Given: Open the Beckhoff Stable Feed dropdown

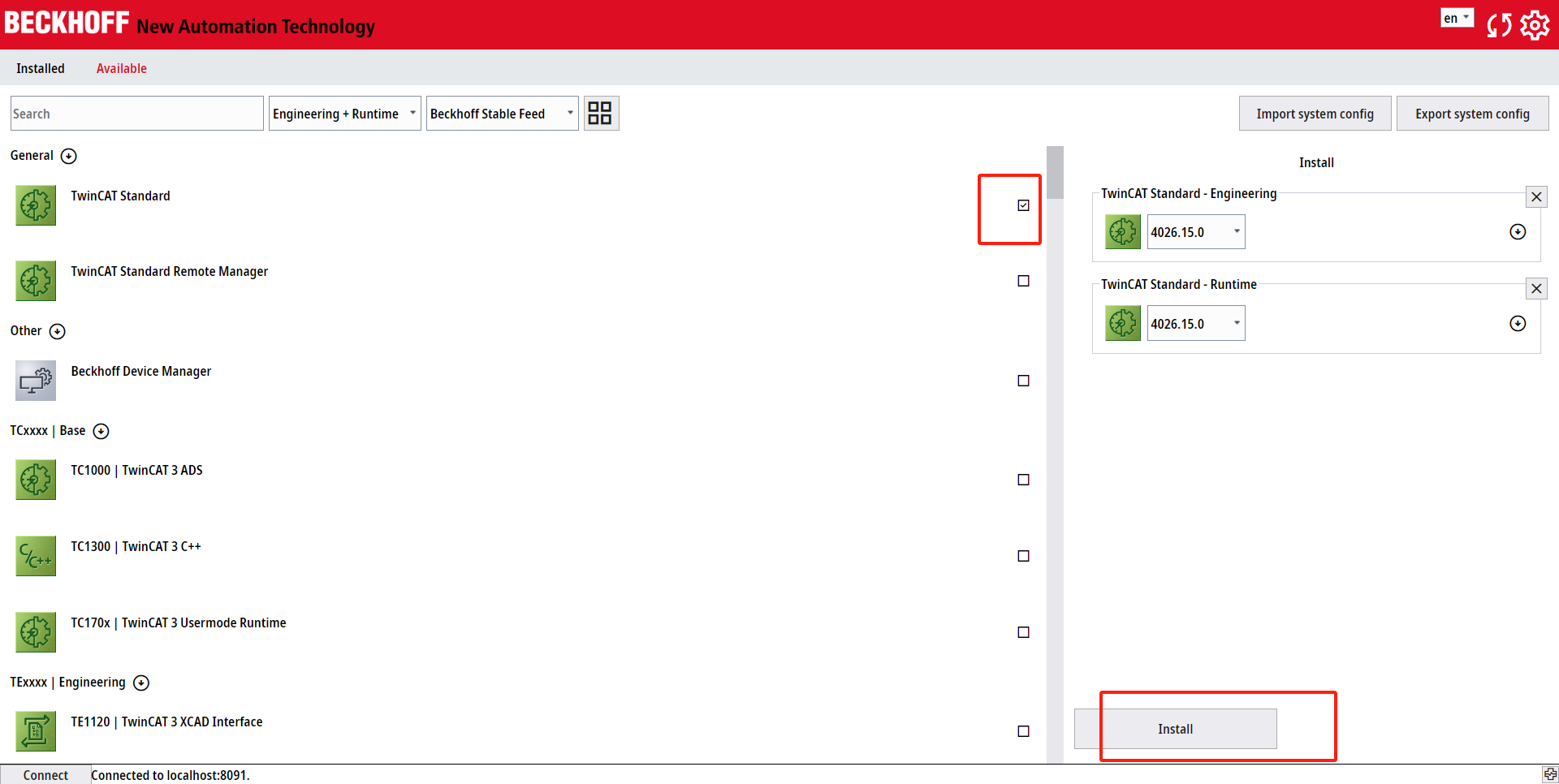Looking at the screenshot, I should coord(502,114).
